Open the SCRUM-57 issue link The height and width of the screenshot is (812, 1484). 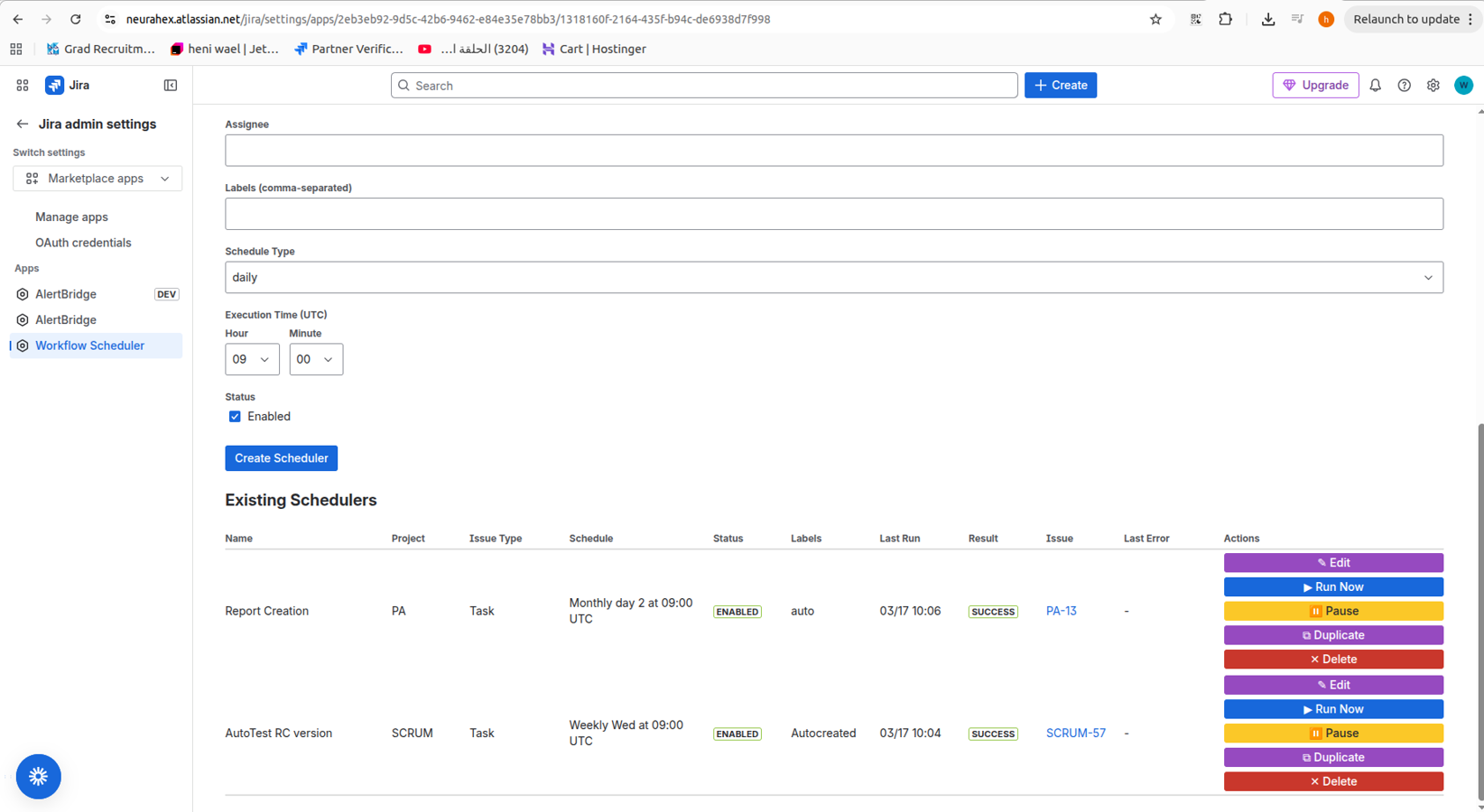(x=1075, y=734)
